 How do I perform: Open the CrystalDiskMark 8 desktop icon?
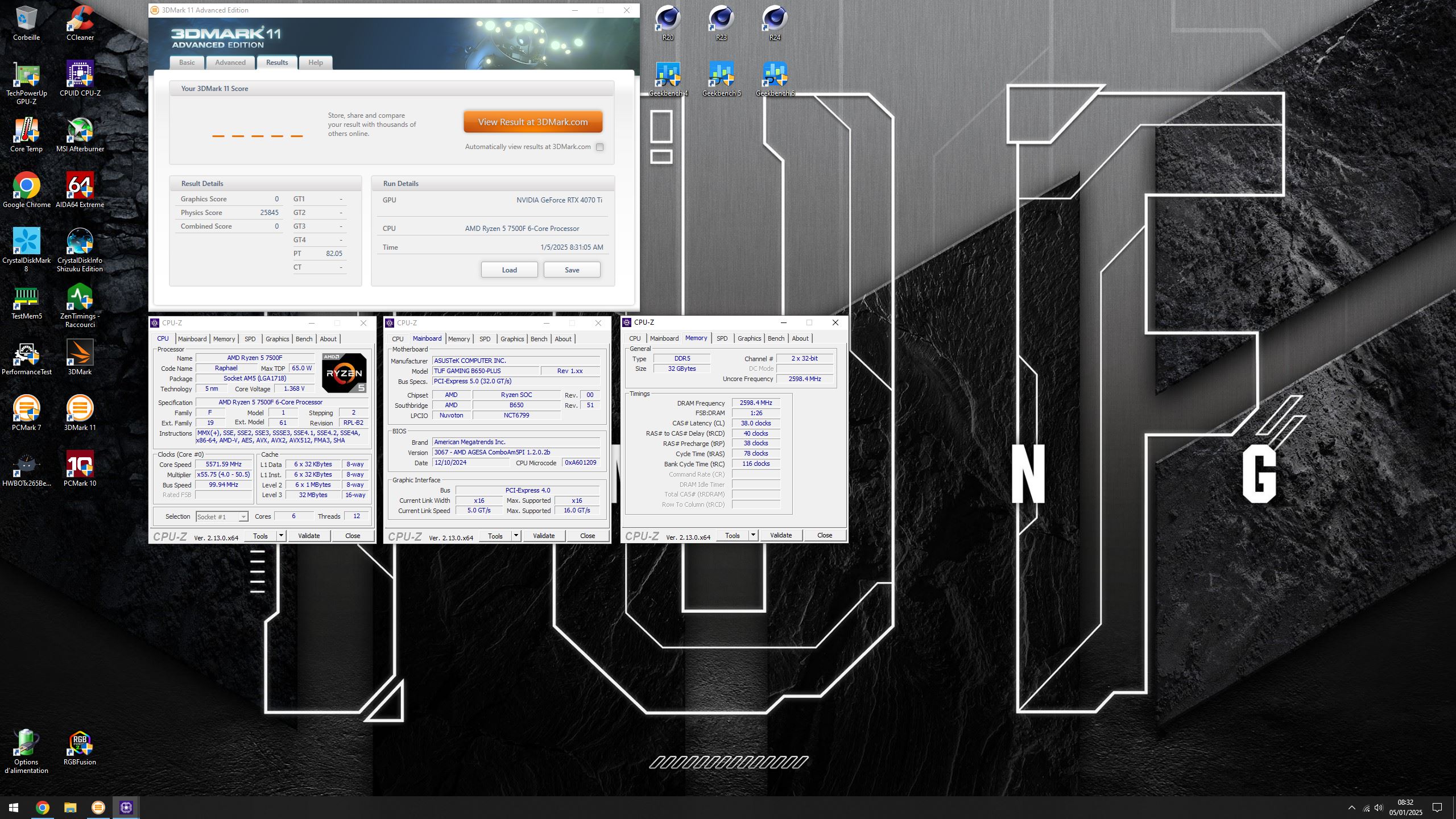[26, 250]
